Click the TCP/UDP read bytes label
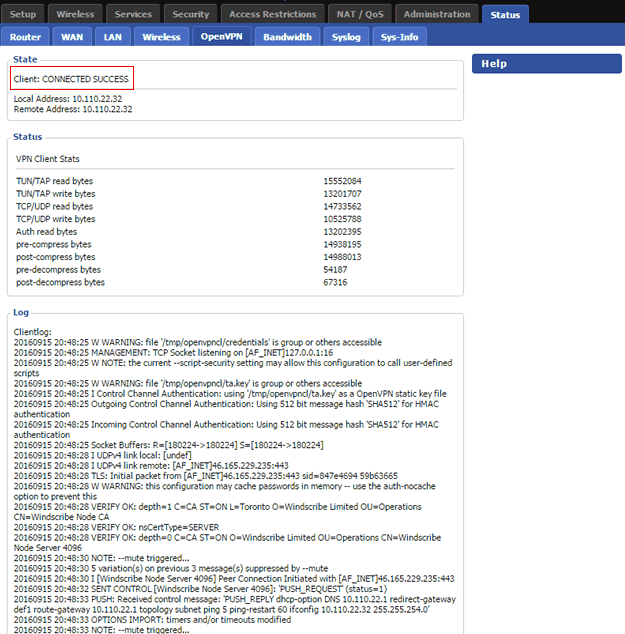This screenshot has height=634, width=625. point(55,206)
